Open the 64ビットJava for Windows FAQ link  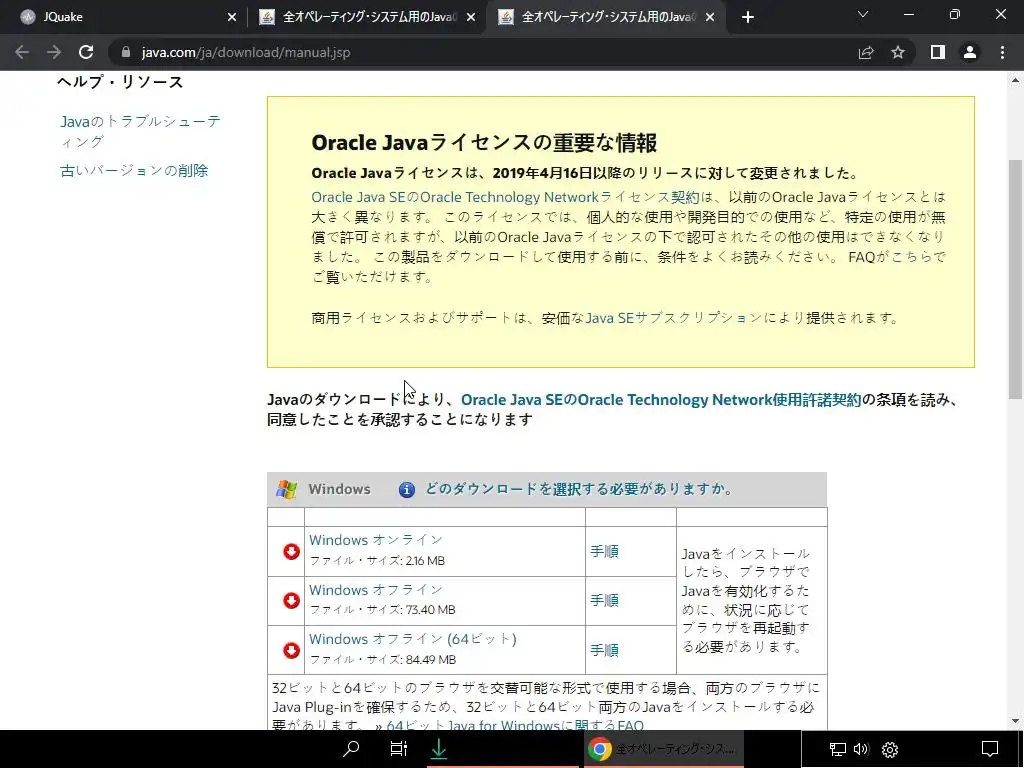click(515, 725)
